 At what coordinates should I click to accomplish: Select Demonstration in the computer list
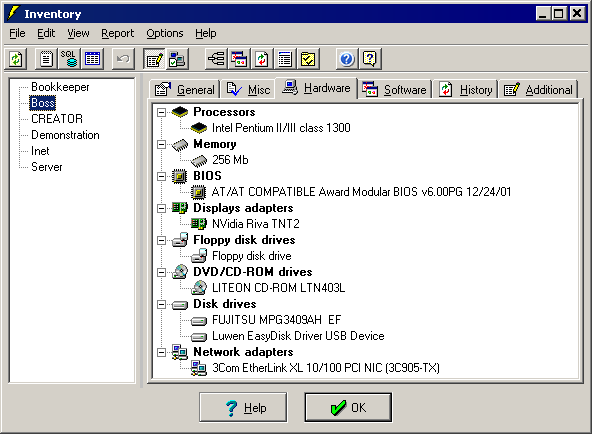pos(65,135)
